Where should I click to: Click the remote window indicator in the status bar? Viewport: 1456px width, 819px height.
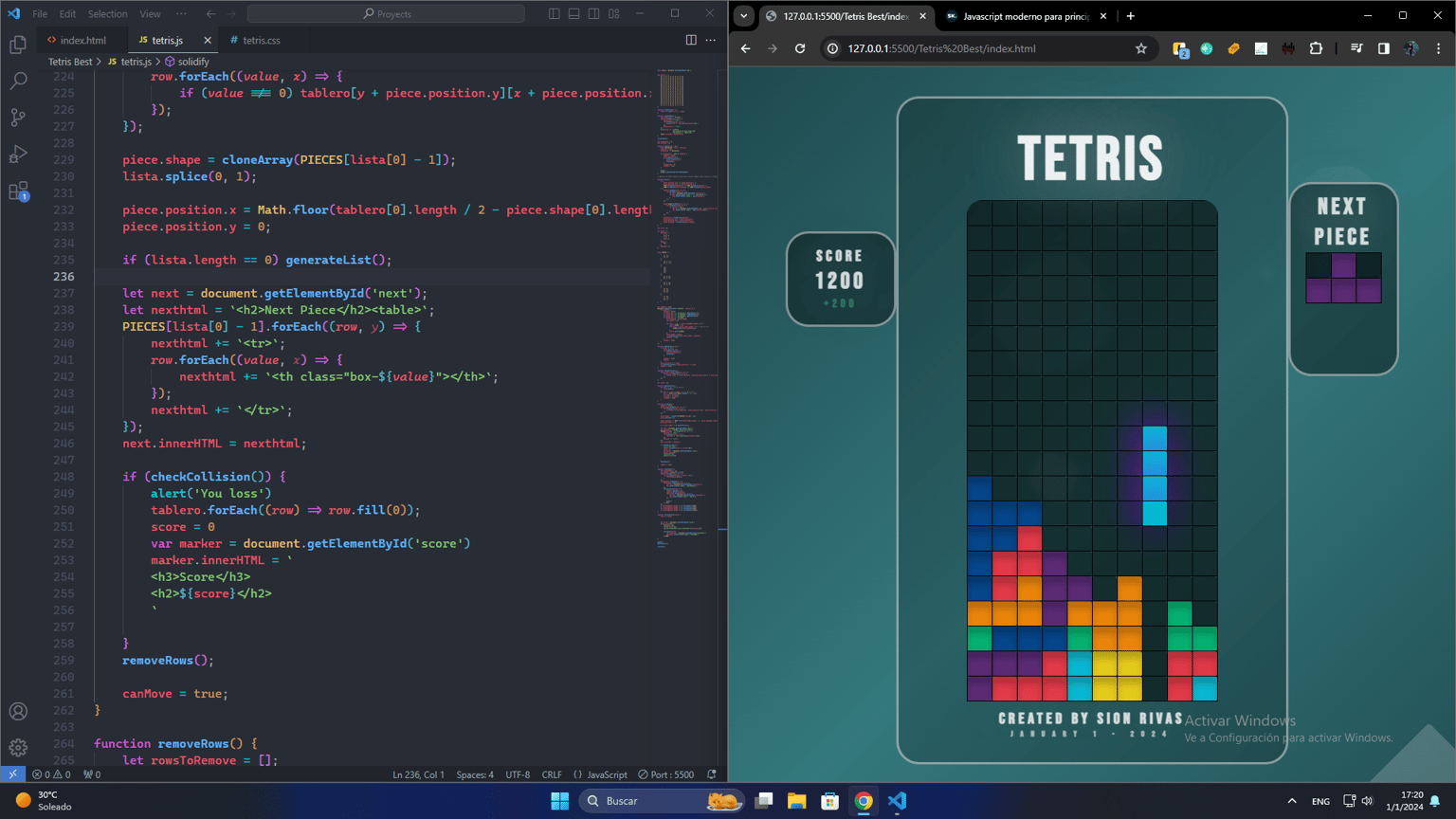(12, 774)
